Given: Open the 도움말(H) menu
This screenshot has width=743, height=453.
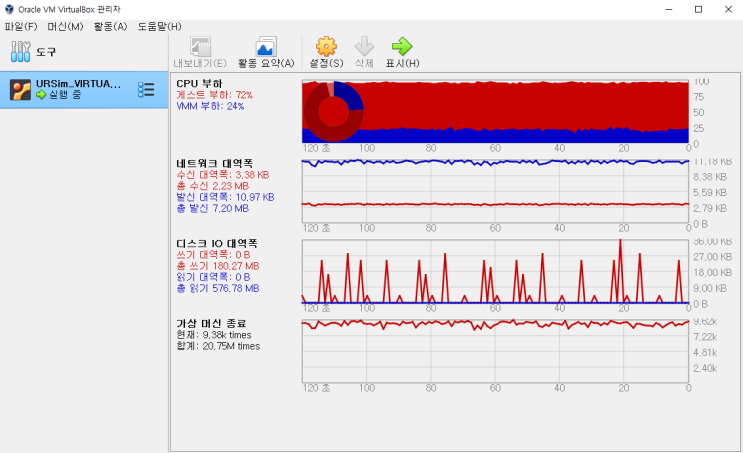Looking at the screenshot, I should (159, 27).
